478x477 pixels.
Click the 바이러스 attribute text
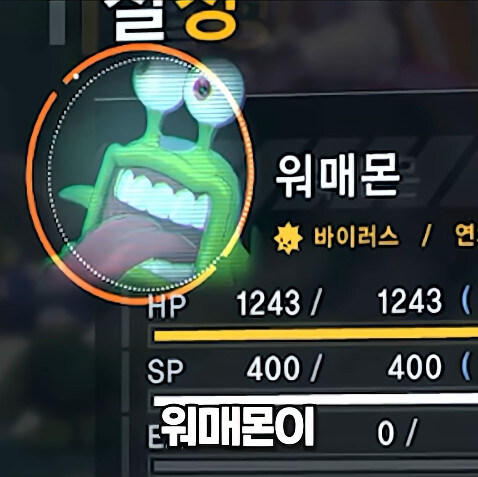pos(356,237)
